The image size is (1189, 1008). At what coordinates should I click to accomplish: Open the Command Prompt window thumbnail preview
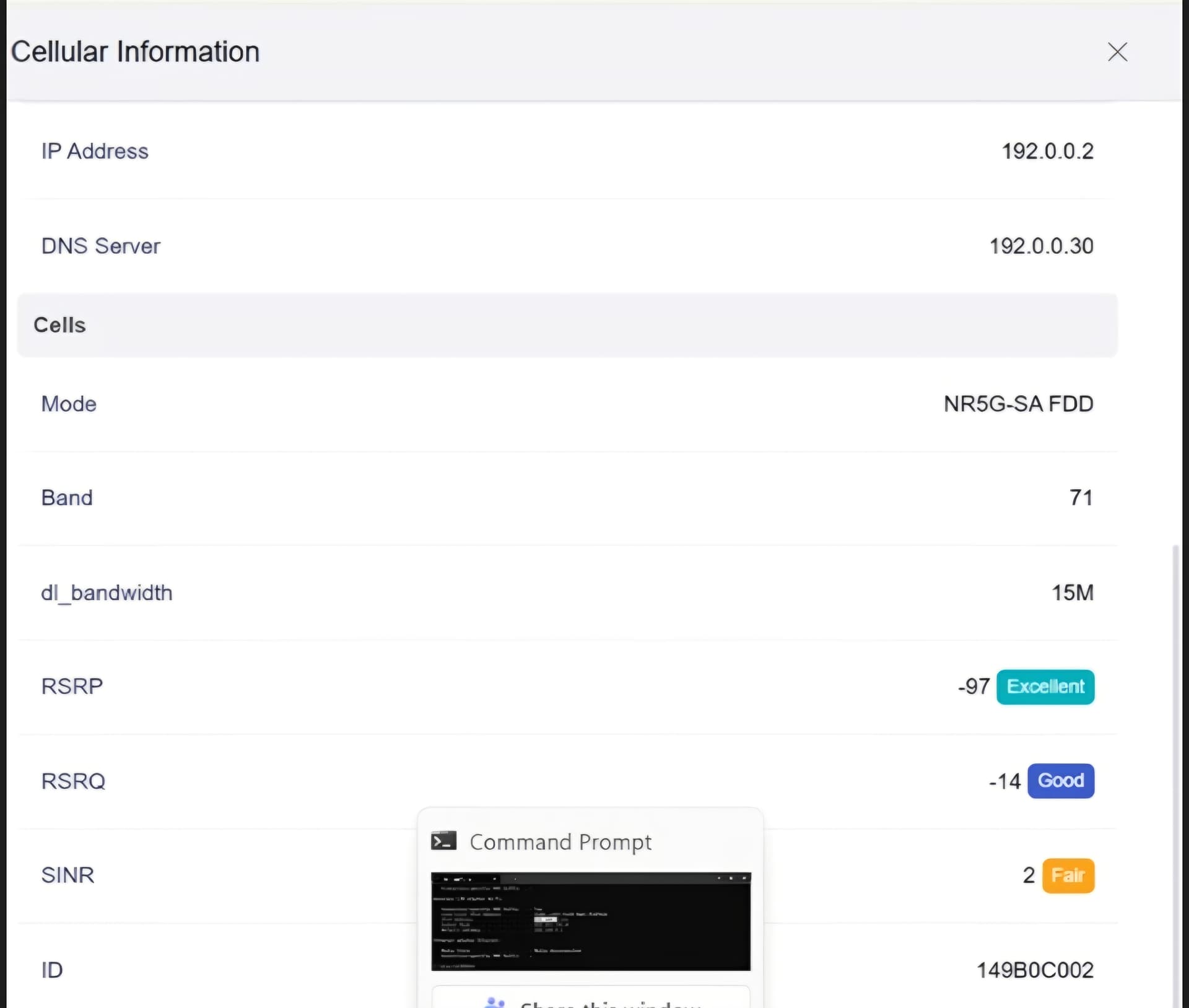coord(590,921)
